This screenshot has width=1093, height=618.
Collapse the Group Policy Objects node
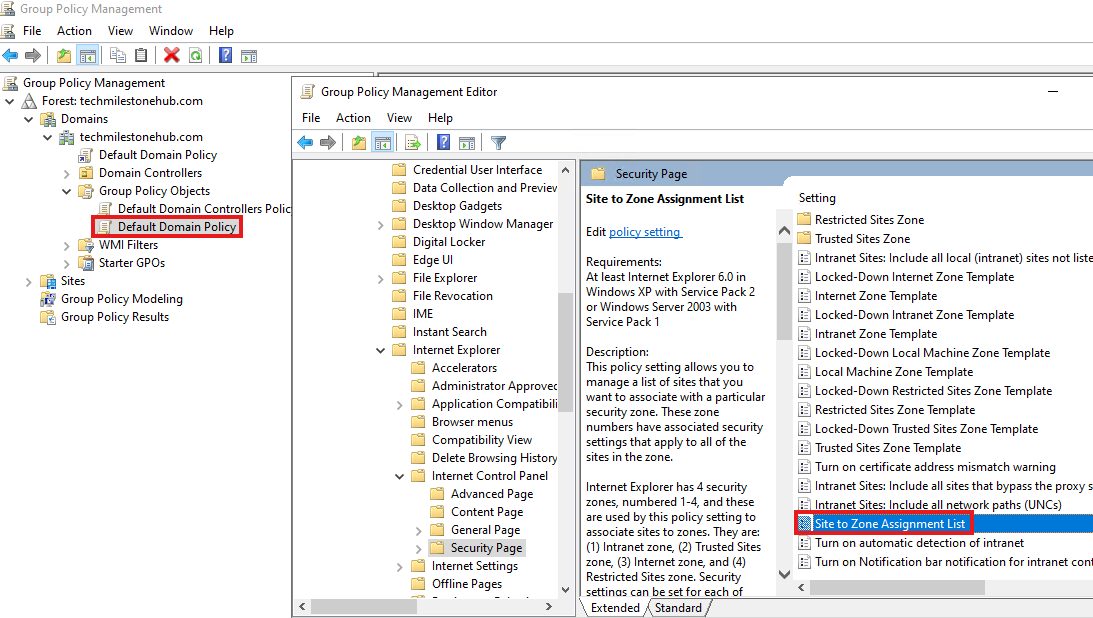(x=67, y=191)
